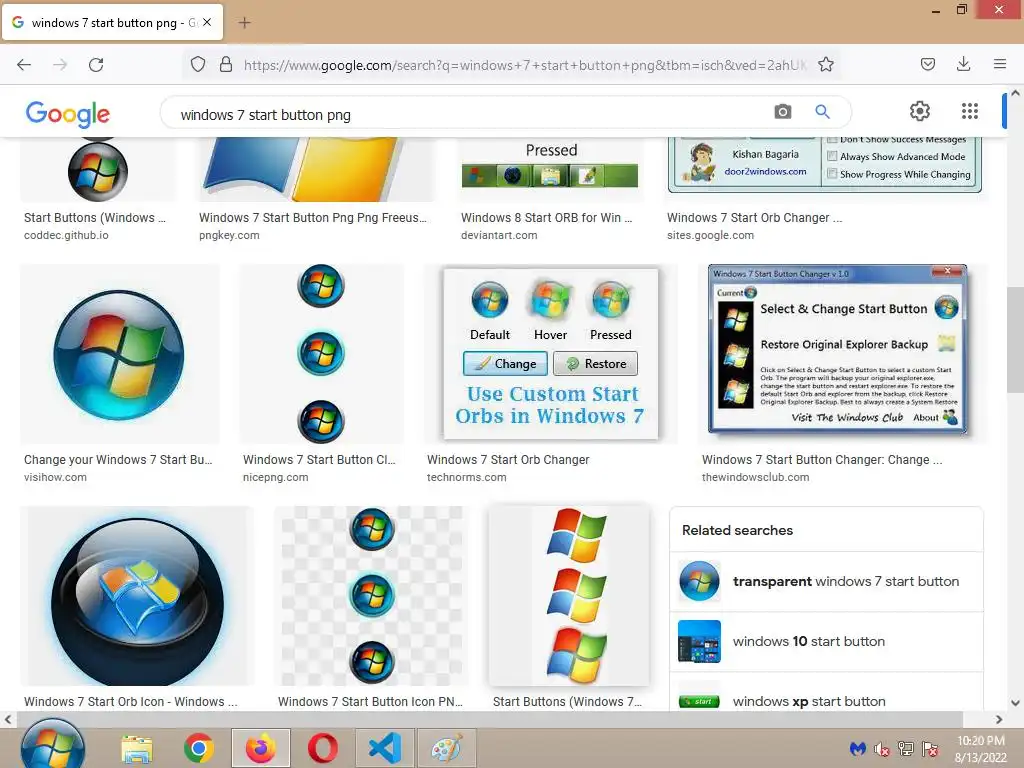The image size is (1024, 768).
Task: Open bottom-row 'Start Buttons (Windows 7...' caption
Action: (568, 701)
